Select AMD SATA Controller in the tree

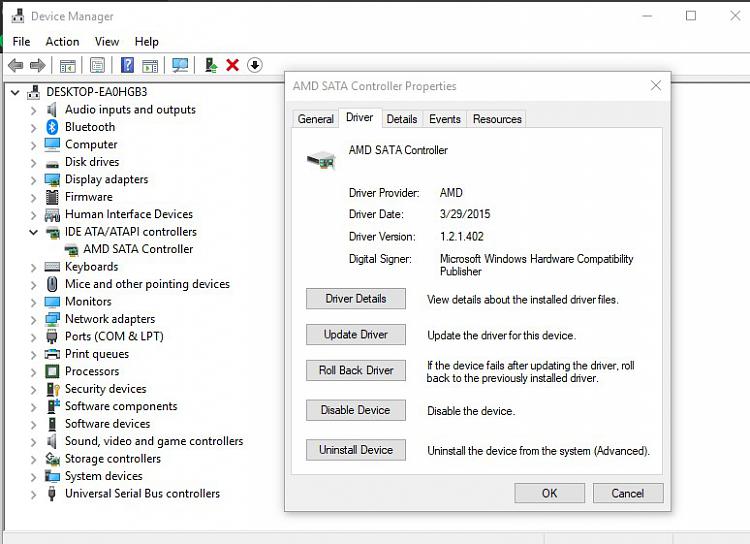[x=138, y=249]
